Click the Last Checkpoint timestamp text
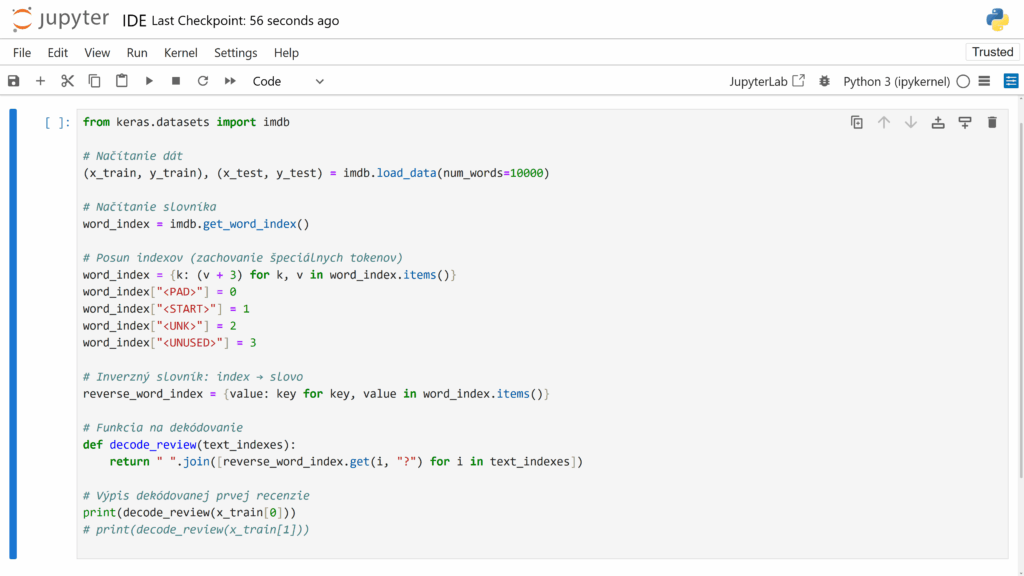This screenshot has height=576, width=1024. 245,21
